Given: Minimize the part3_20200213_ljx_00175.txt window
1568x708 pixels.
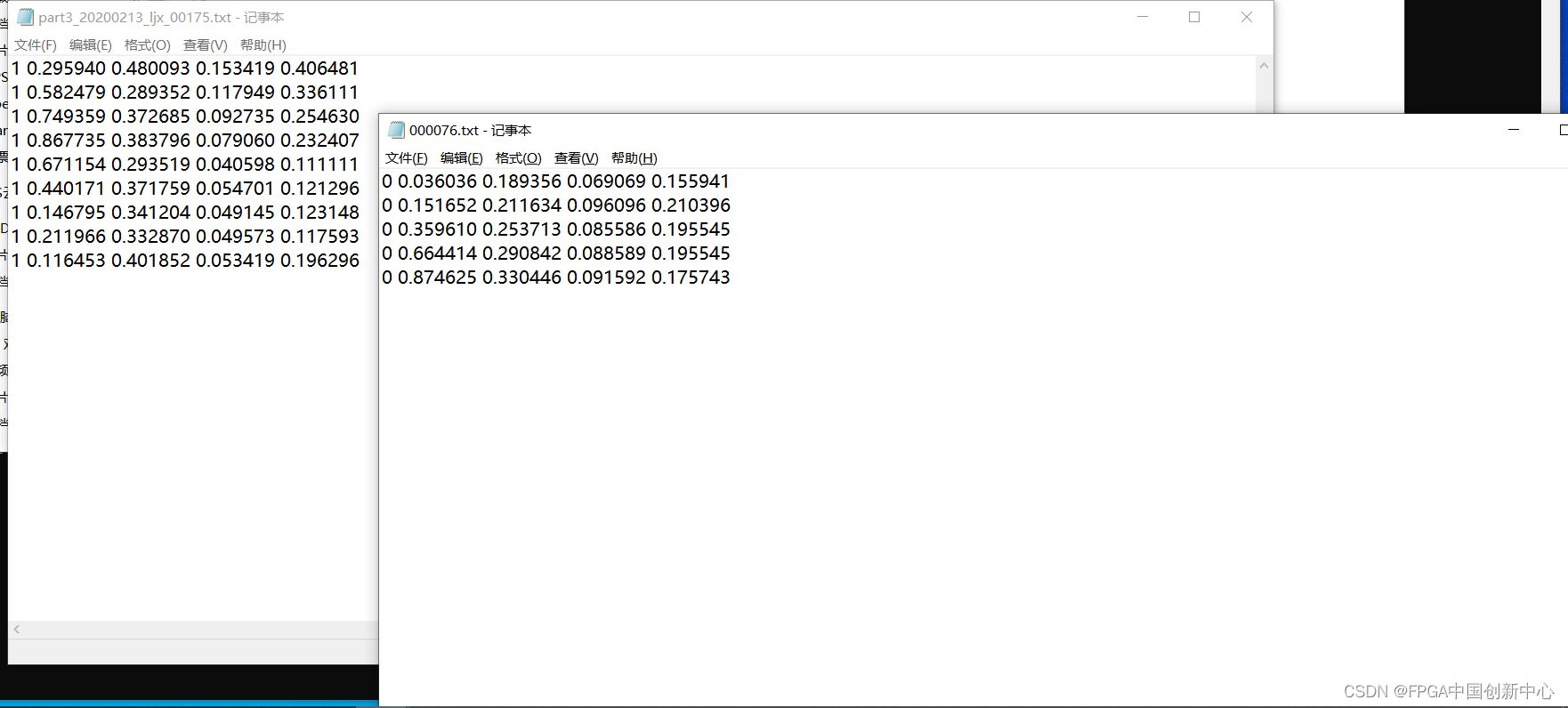Looking at the screenshot, I should coord(1143,17).
